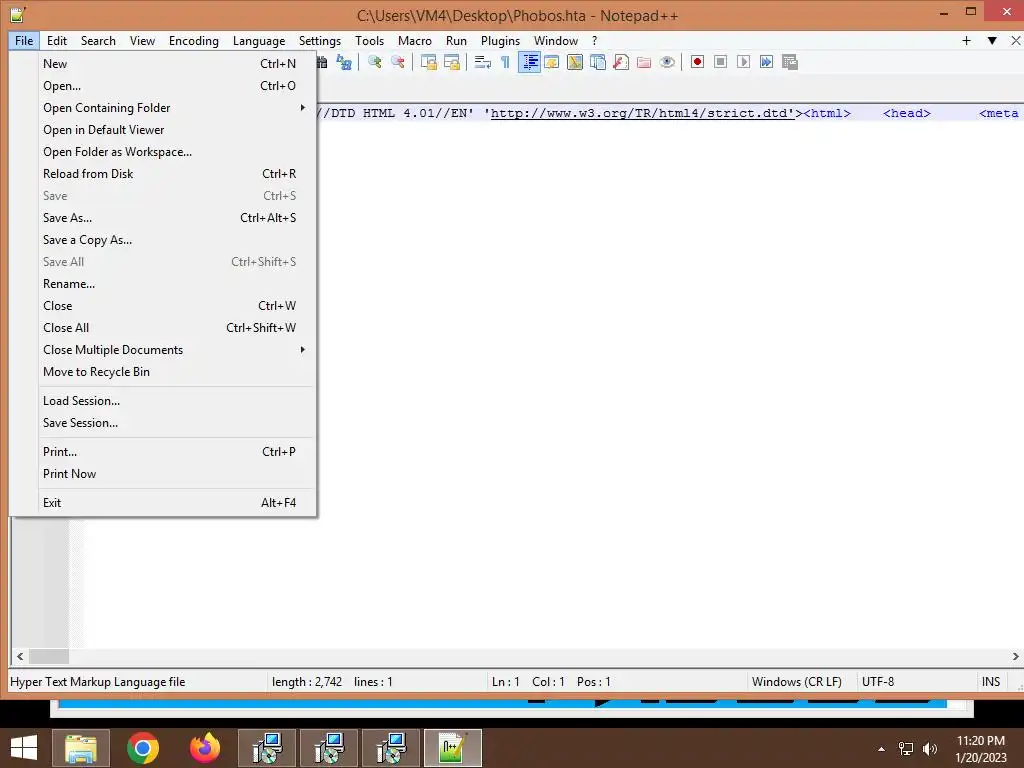This screenshot has width=1024, height=768.
Task: Open the Document Map toolbar icon
Action: 575,62
